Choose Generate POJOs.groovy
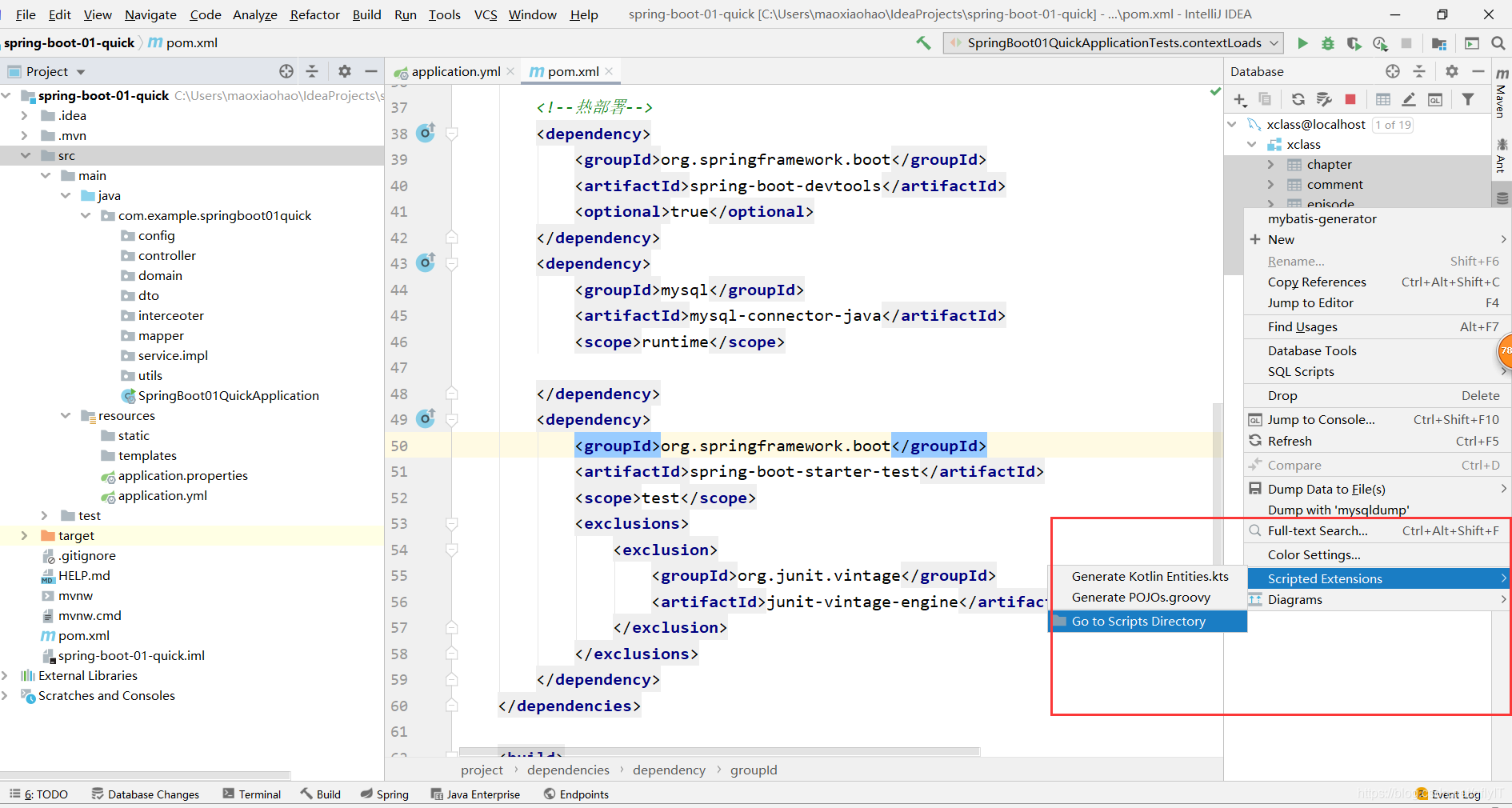1512x808 pixels. [x=1147, y=597]
